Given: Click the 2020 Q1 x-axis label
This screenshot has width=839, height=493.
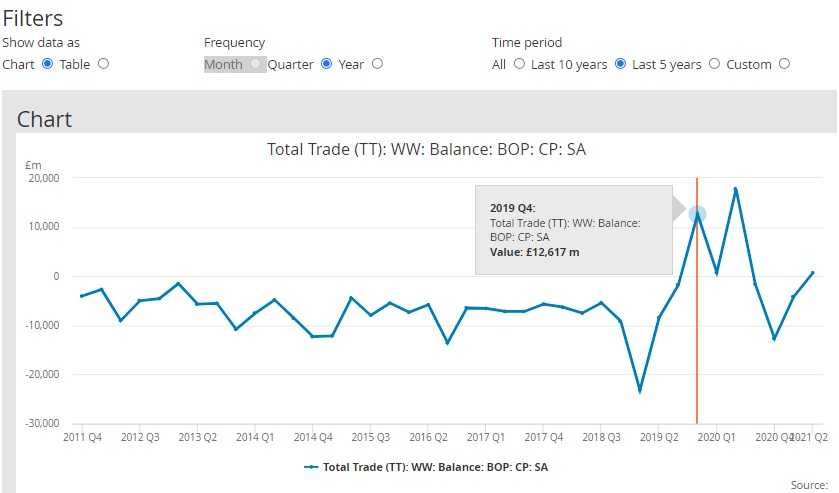Looking at the screenshot, I should coord(716,437).
